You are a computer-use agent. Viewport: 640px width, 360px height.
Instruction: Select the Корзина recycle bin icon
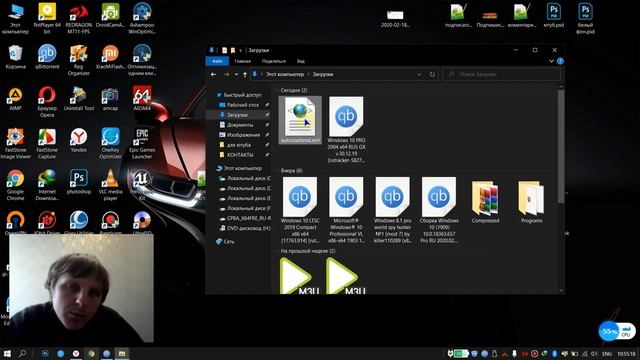[16, 57]
